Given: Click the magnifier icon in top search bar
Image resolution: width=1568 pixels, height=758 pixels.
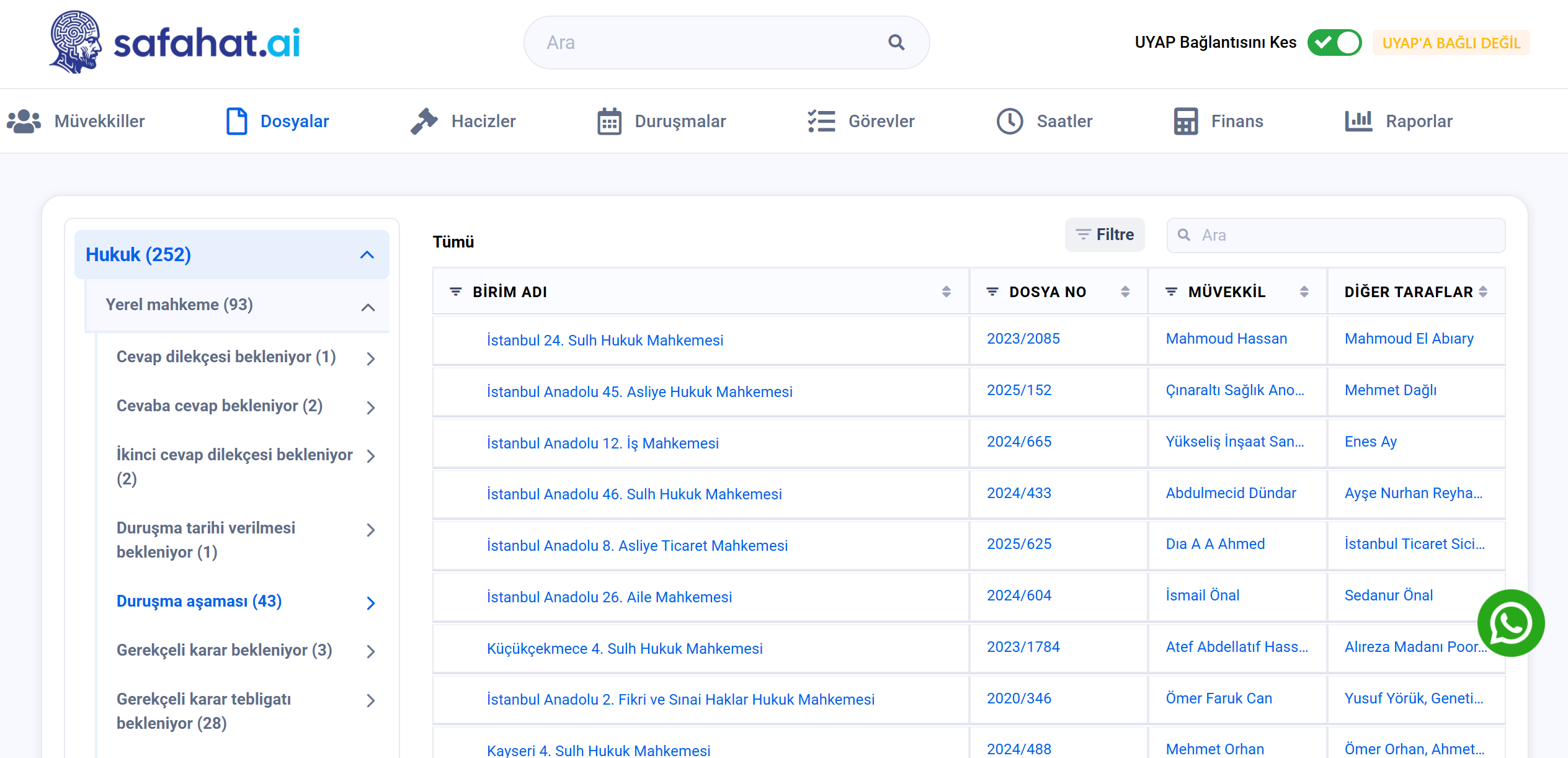Looking at the screenshot, I should coord(896,42).
